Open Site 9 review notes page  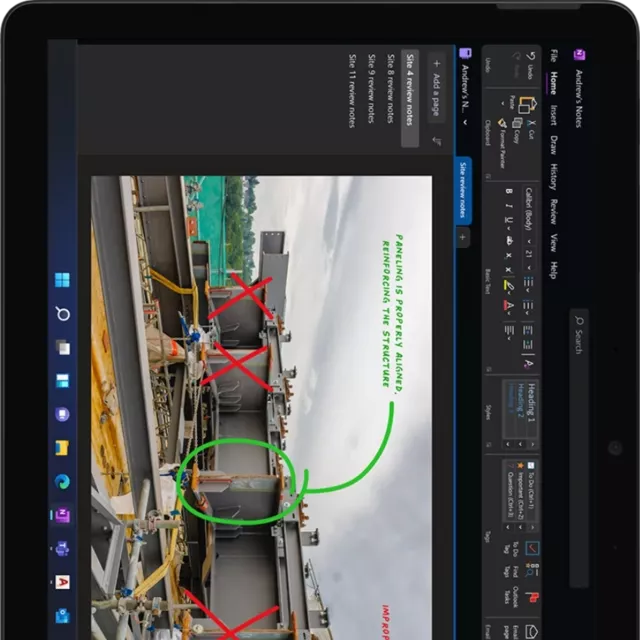point(371,88)
